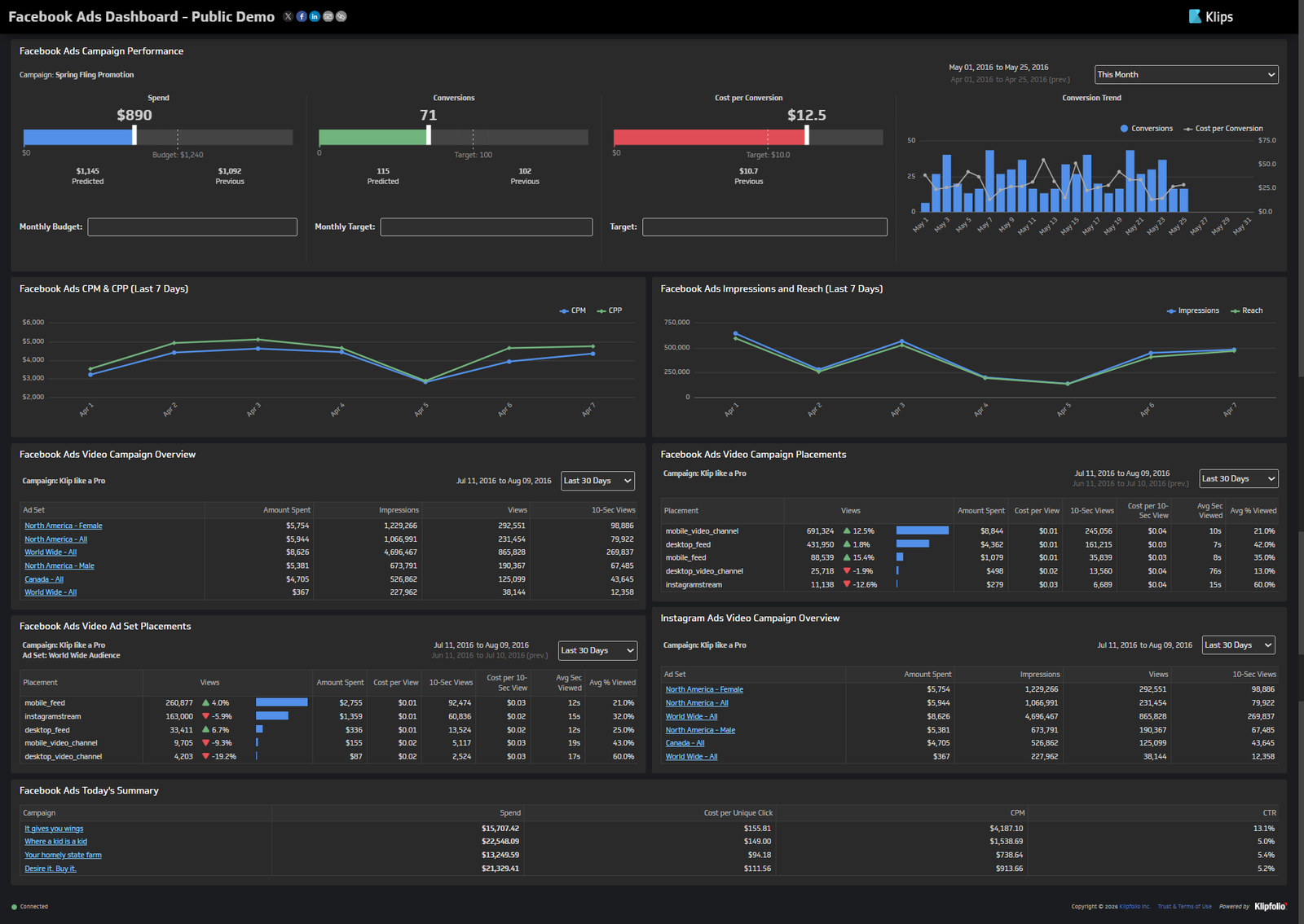Share dashboard by email icon

click(x=328, y=16)
